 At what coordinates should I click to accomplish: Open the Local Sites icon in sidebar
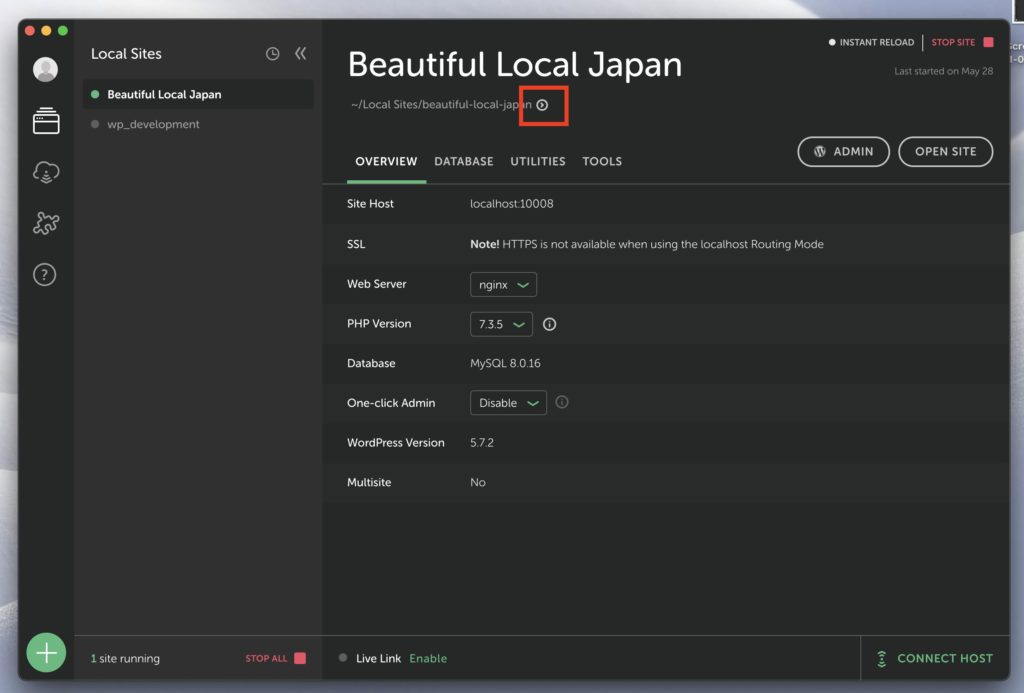pos(46,121)
